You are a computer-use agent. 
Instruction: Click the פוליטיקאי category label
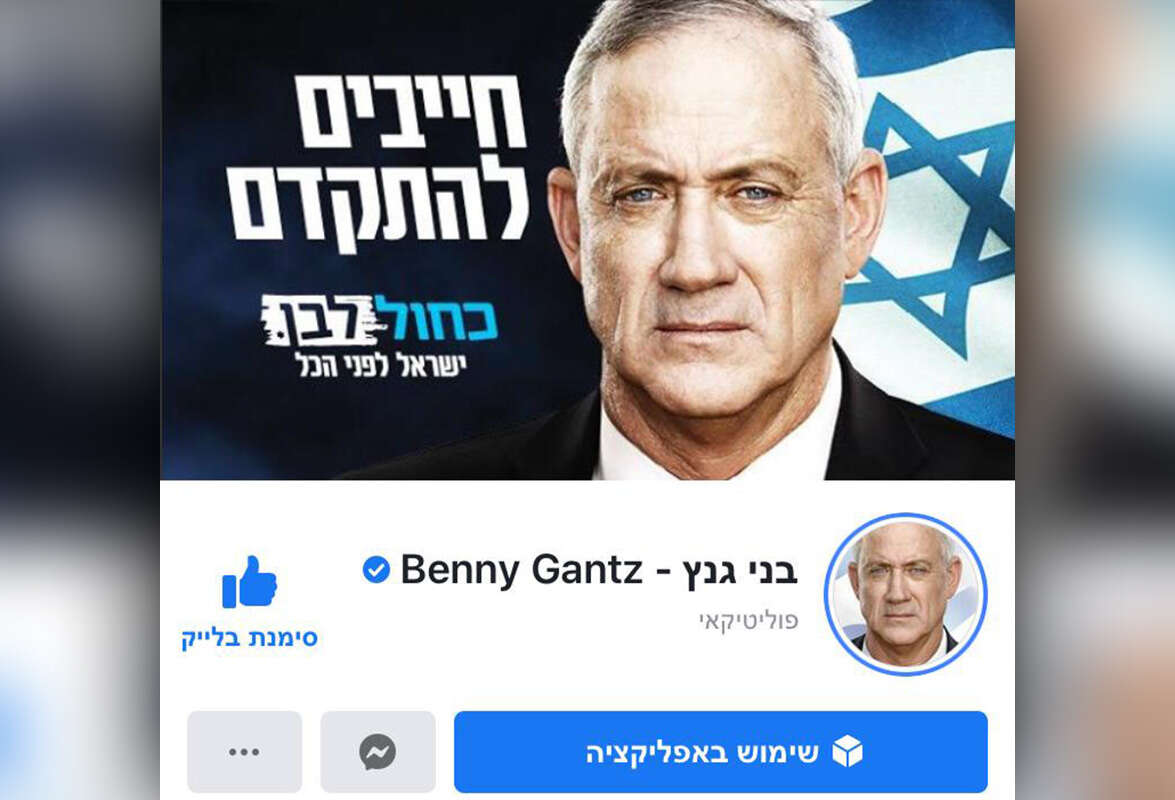point(749,621)
